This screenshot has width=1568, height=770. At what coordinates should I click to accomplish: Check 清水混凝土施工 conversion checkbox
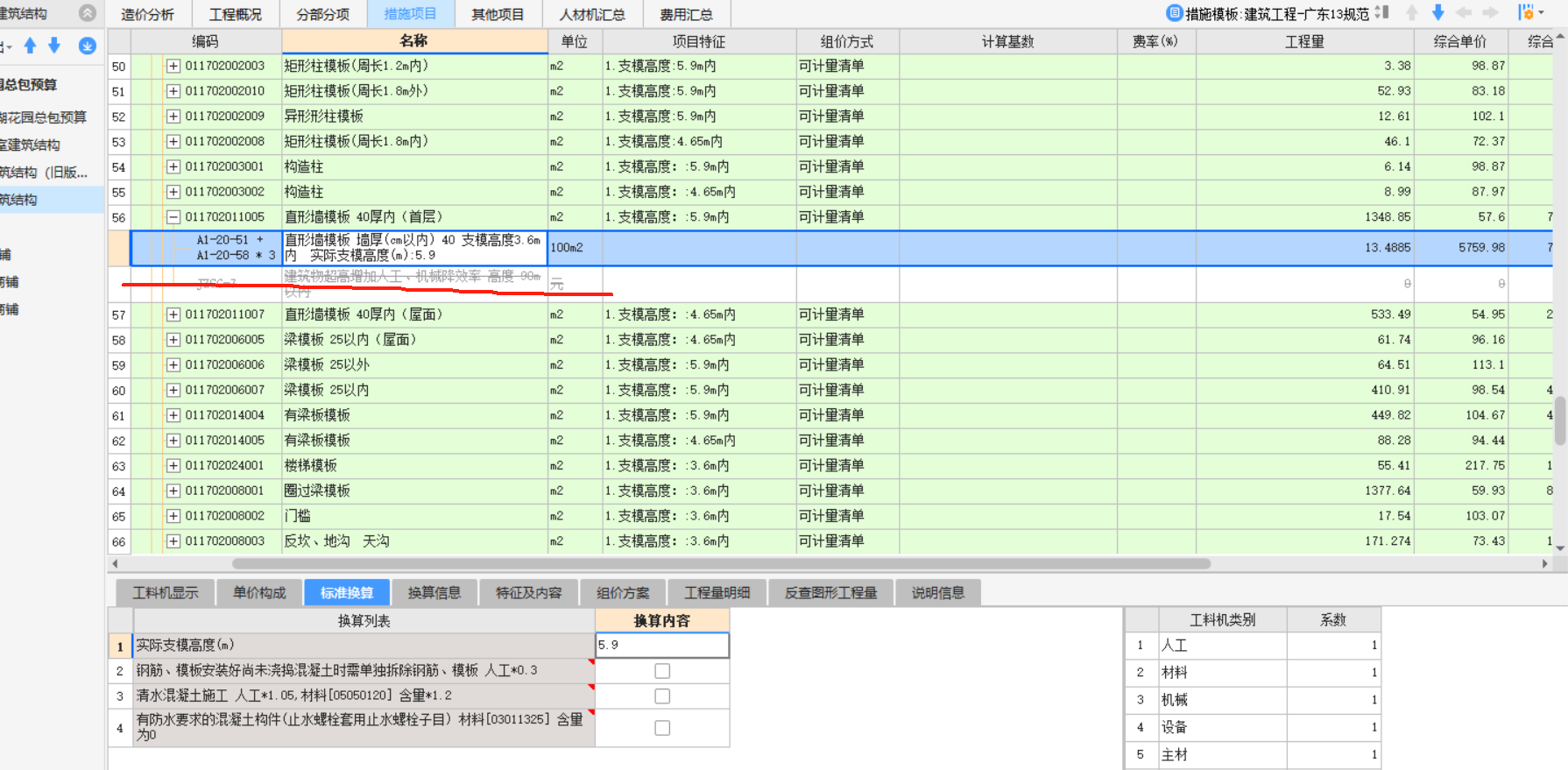point(662,696)
